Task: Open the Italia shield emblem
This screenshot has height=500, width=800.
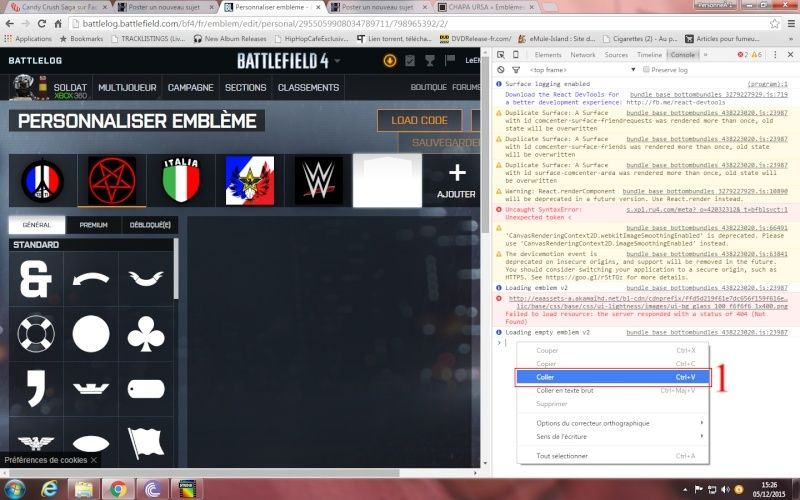Action: tap(181, 181)
